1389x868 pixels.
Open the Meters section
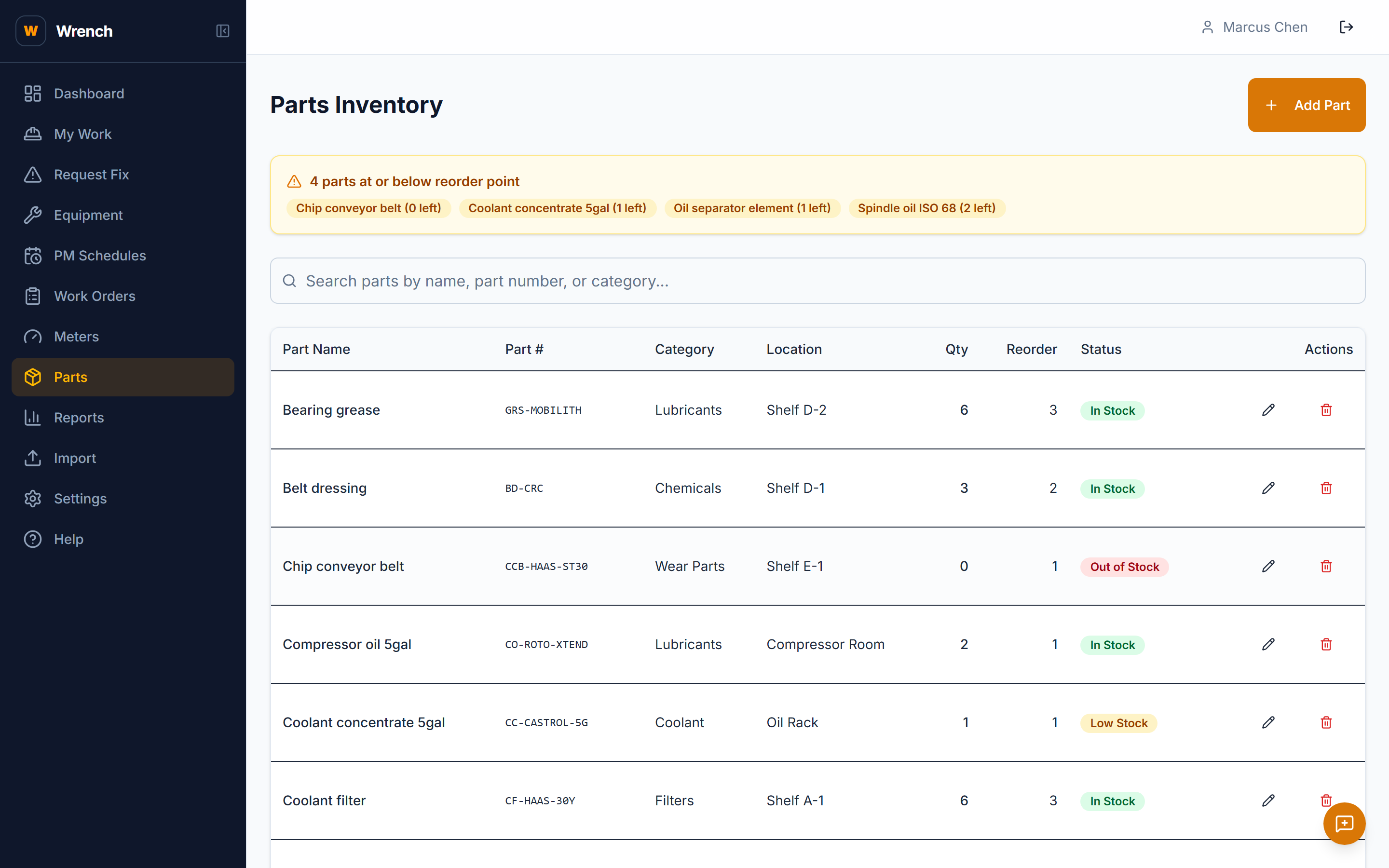[x=76, y=337]
